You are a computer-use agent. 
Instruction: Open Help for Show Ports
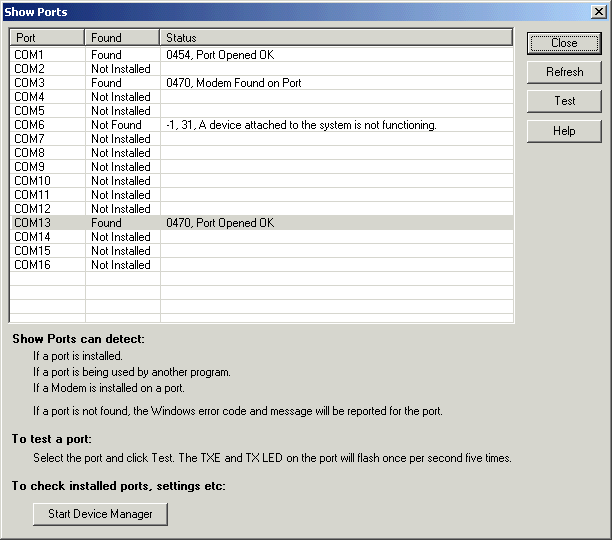click(564, 131)
